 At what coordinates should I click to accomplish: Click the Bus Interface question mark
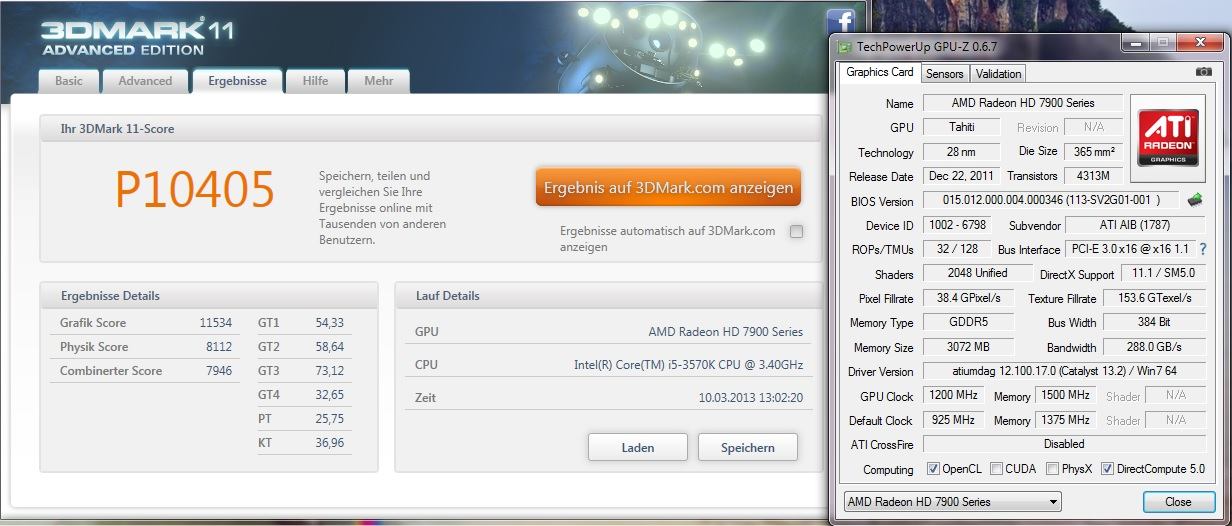[x=1203, y=249]
